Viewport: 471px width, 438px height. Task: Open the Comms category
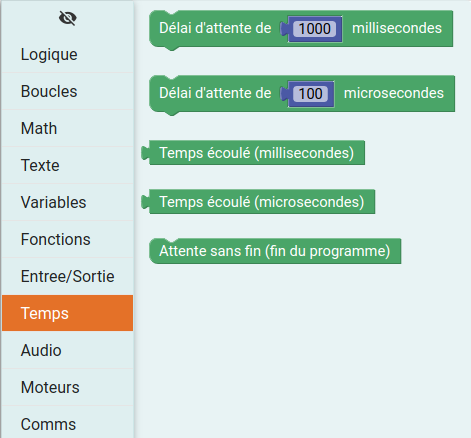67,423
